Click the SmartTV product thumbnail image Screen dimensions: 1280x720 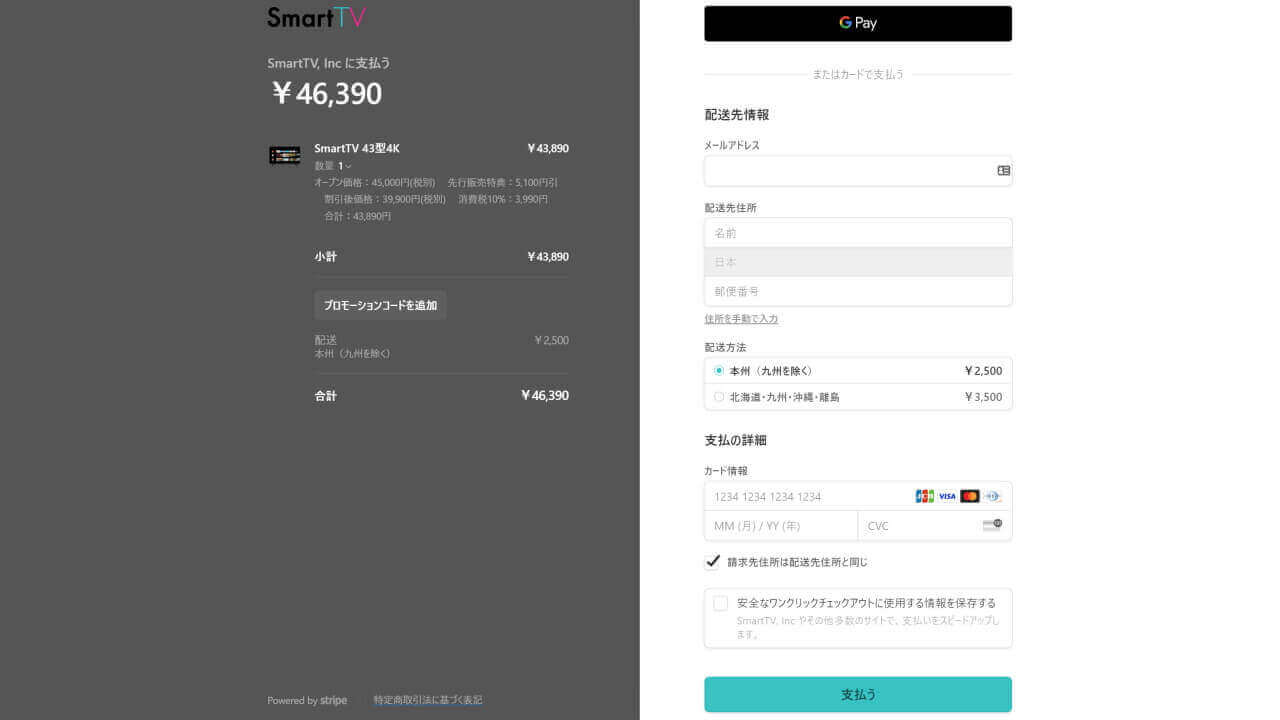(285, 156)
